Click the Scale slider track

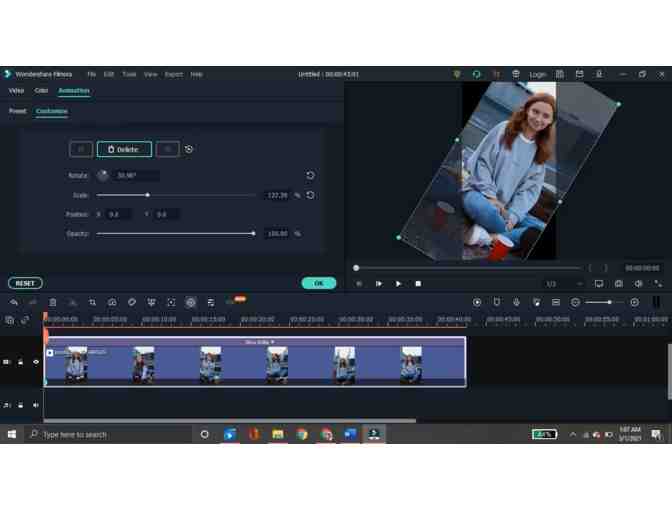coord(200,195)
